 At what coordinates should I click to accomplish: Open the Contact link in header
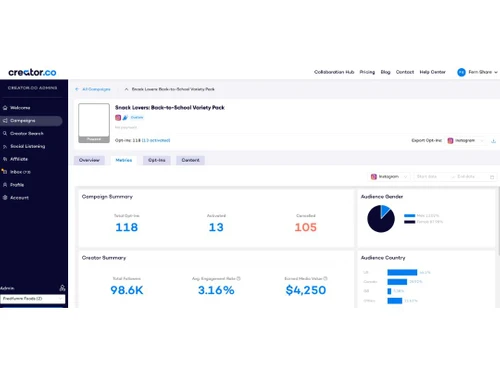[x=405, y=72]
